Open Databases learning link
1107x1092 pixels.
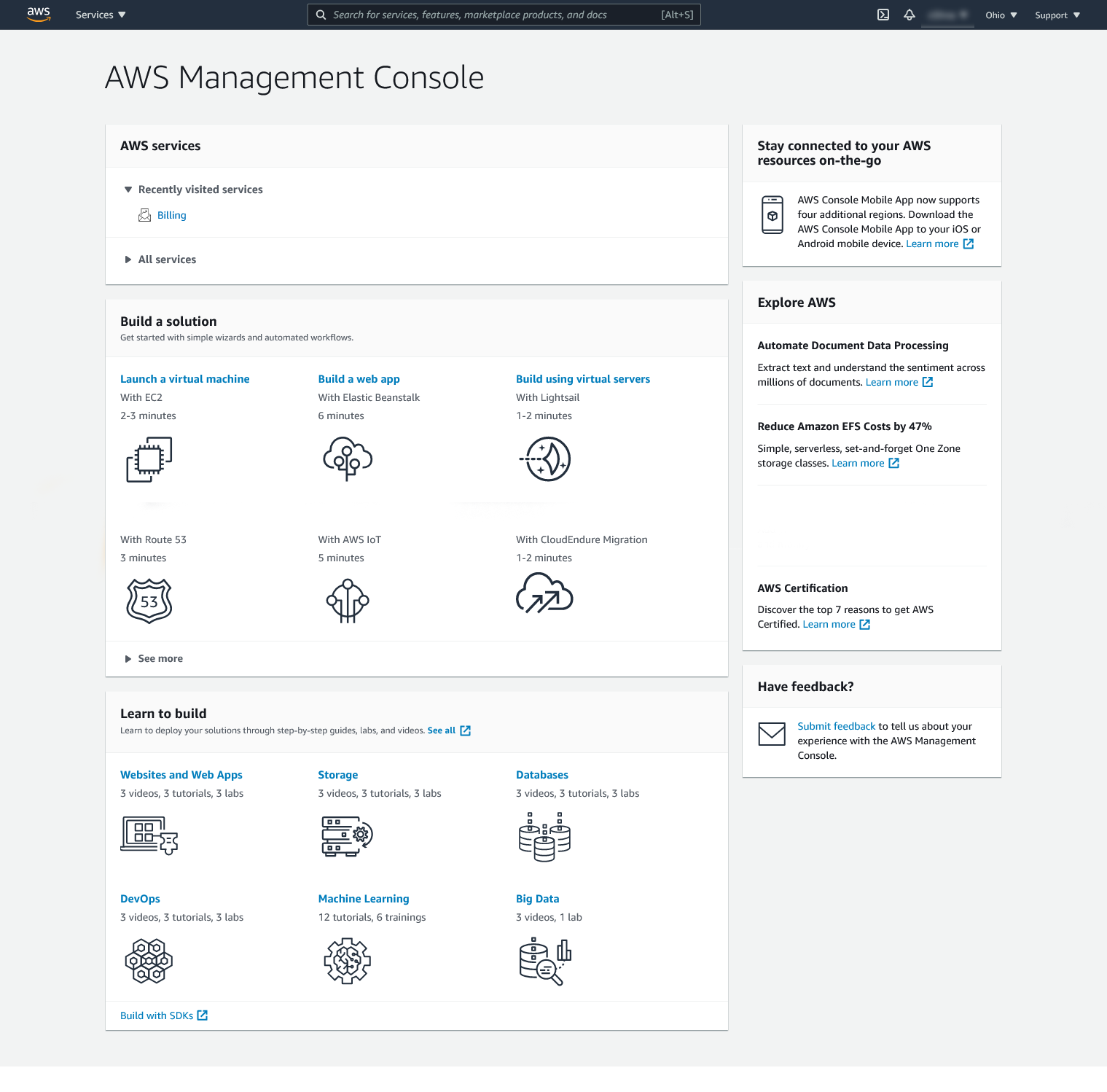(542, 775)
